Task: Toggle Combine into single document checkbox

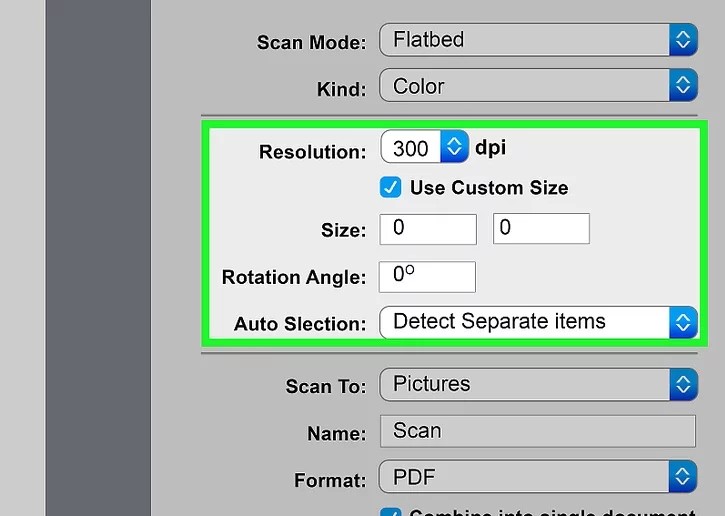Action: (x=391, y=512)
